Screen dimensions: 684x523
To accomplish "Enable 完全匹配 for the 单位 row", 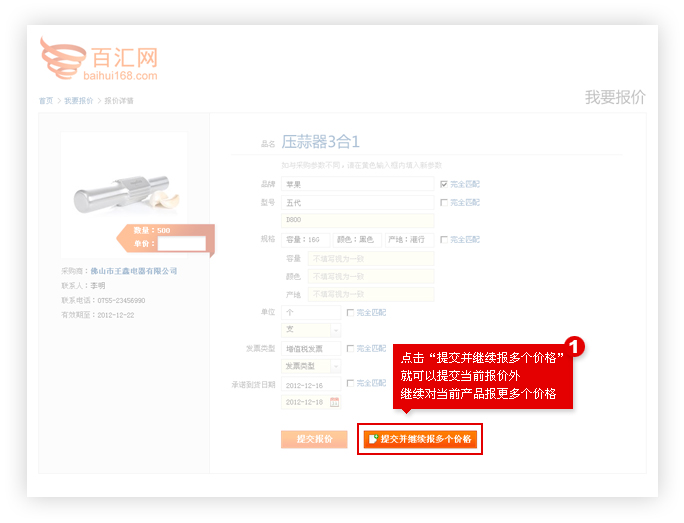I will tap(350, 312).
